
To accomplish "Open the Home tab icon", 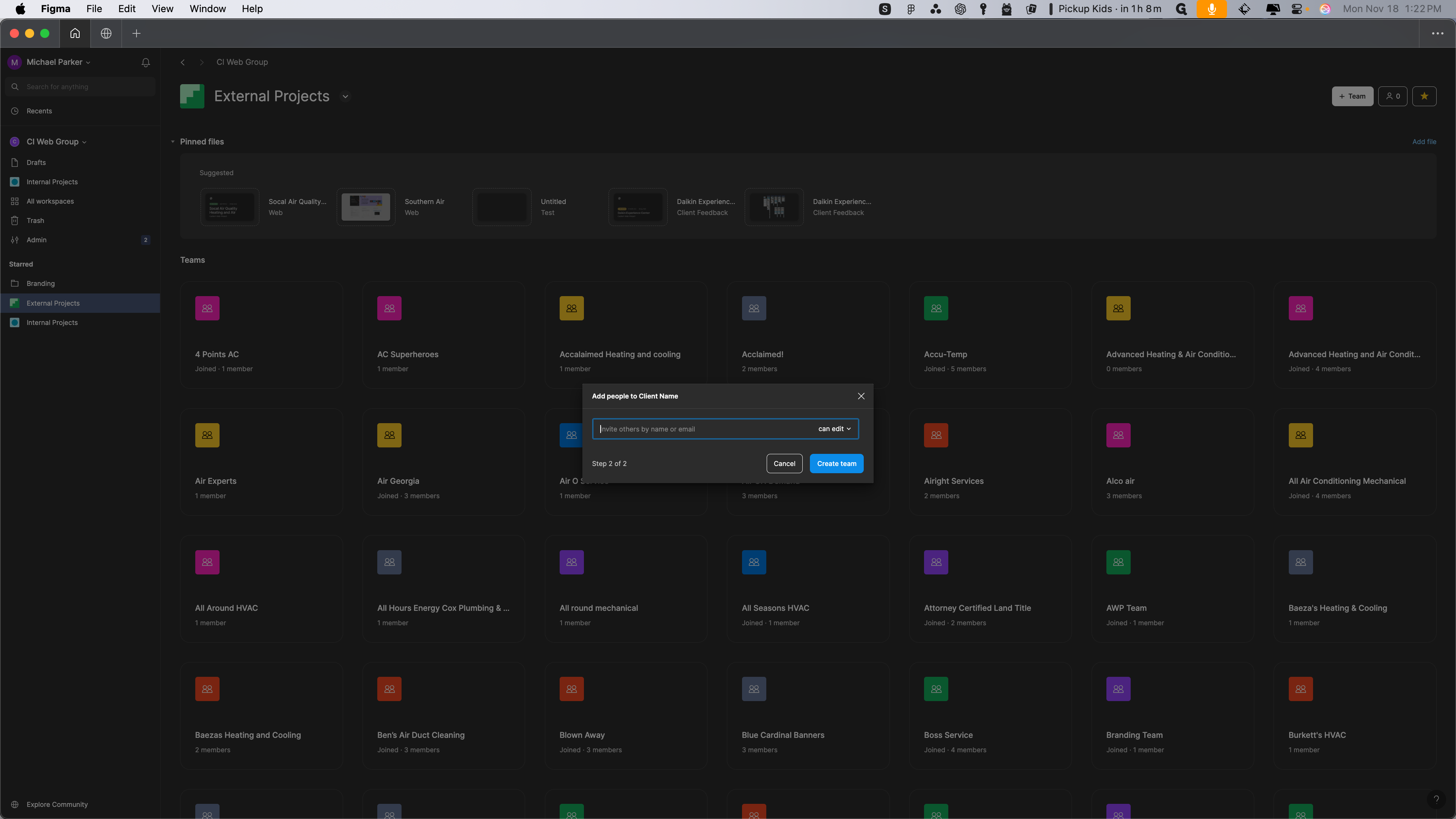I will click(75, 33).
